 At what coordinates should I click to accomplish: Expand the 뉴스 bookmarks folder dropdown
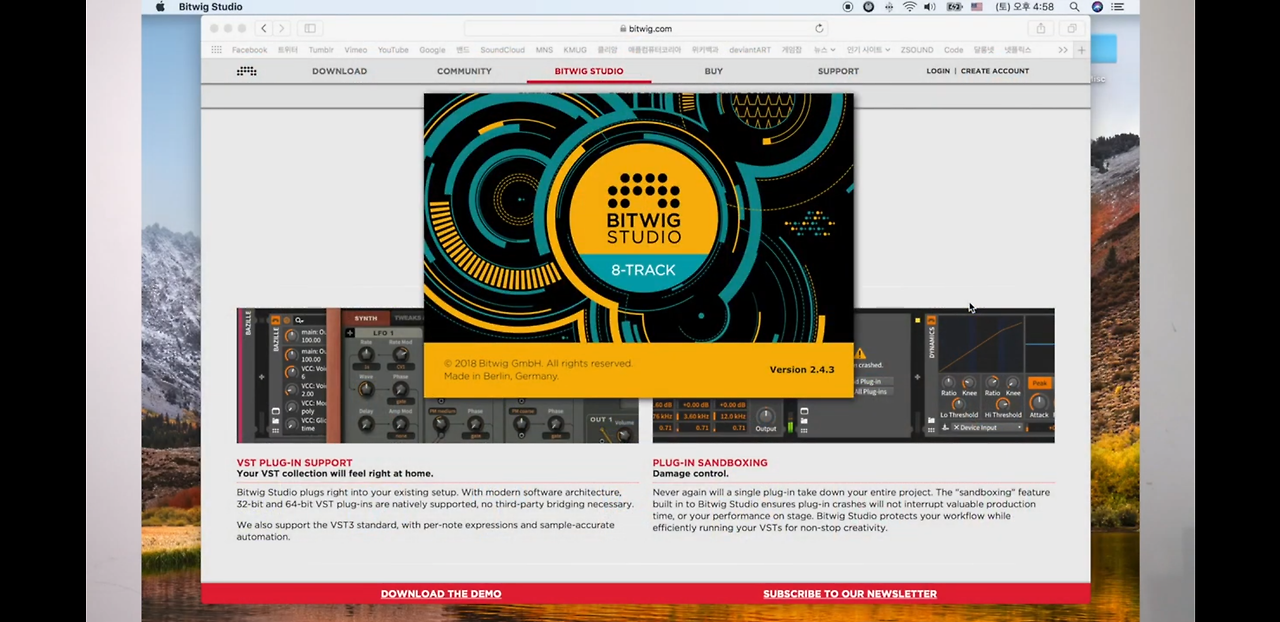click(823, 50)
